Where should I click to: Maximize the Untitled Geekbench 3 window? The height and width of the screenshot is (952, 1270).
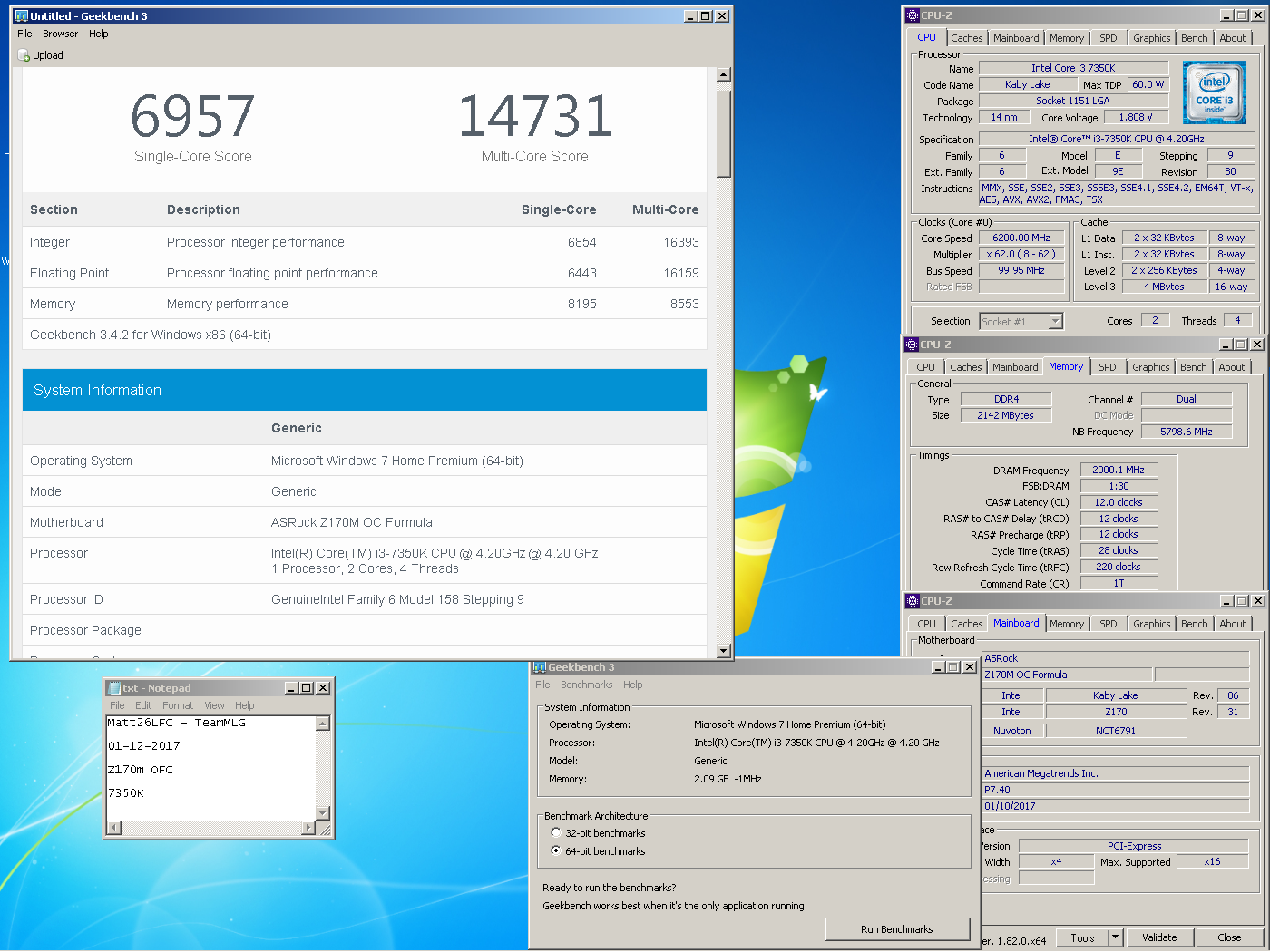point(706,16)
